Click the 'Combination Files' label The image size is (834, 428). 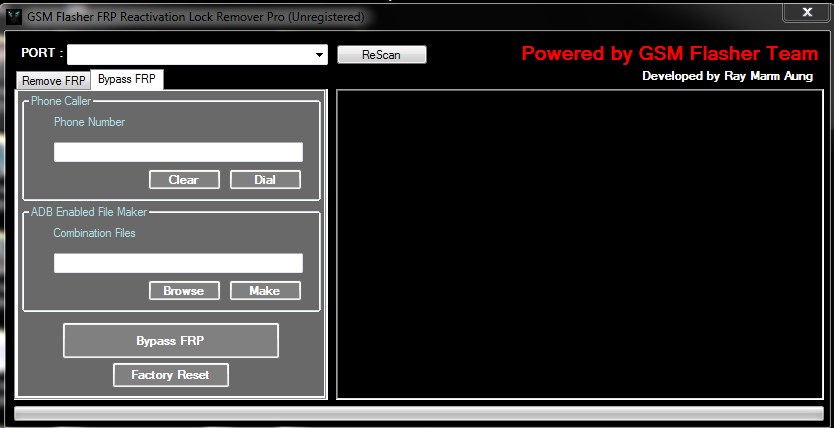94,233
